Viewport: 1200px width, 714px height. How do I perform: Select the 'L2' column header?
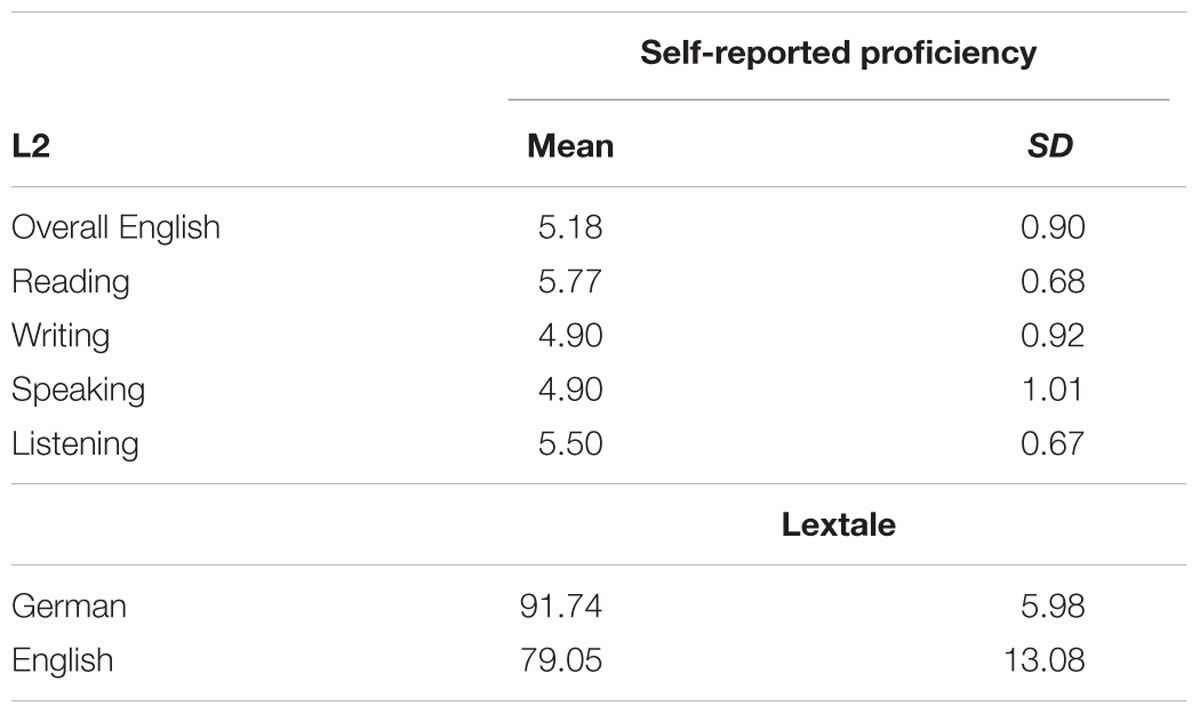pyautogui.click(x=30, y=146)
